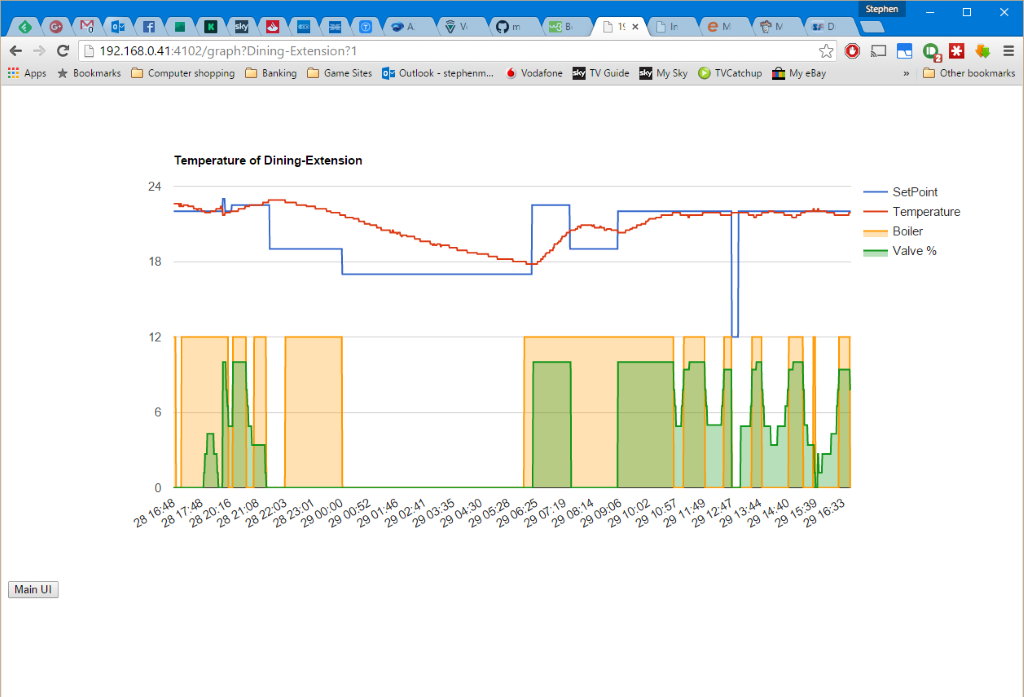Click the address bar URL field
Viewport: 1024px width, 697px height.
click(451, 51)
